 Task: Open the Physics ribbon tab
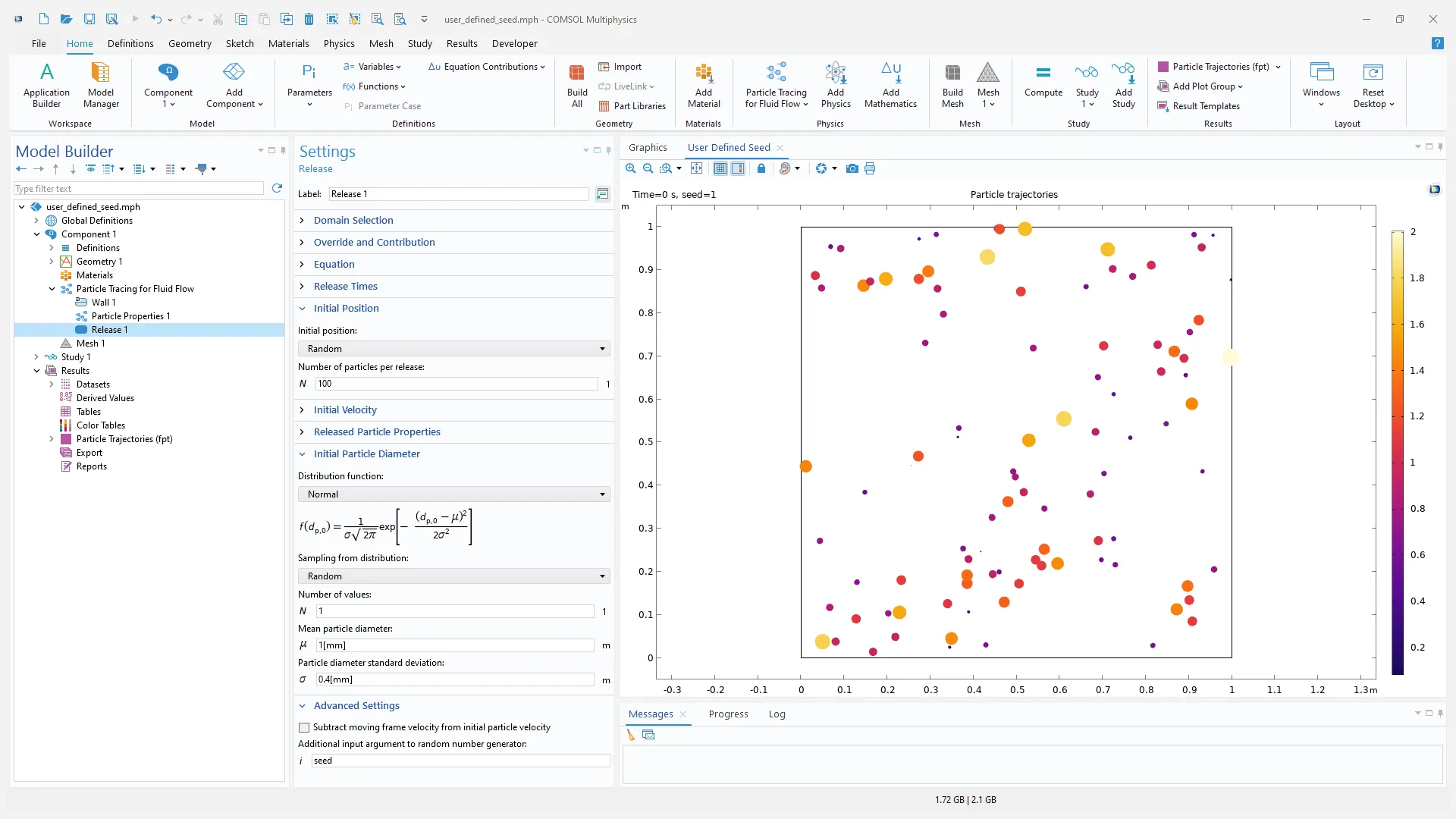pyautogui.click(x=338, y=44)
